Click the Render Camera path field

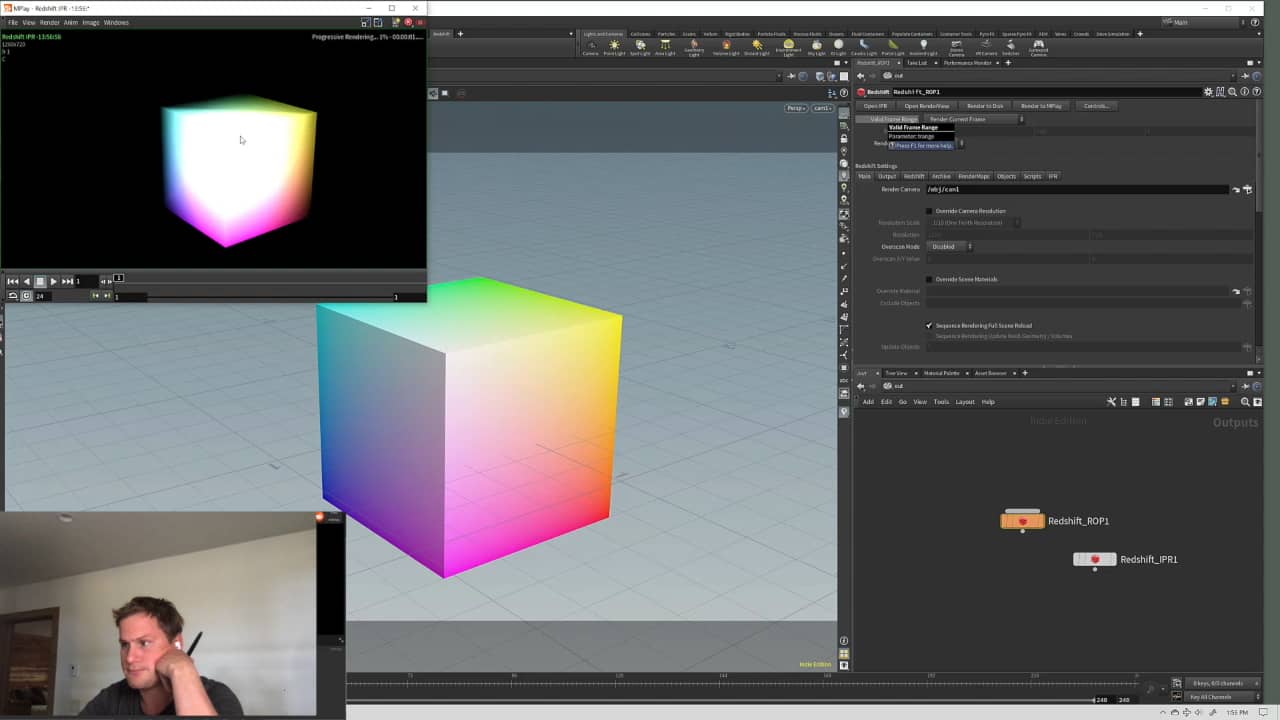click(1077, 189)
